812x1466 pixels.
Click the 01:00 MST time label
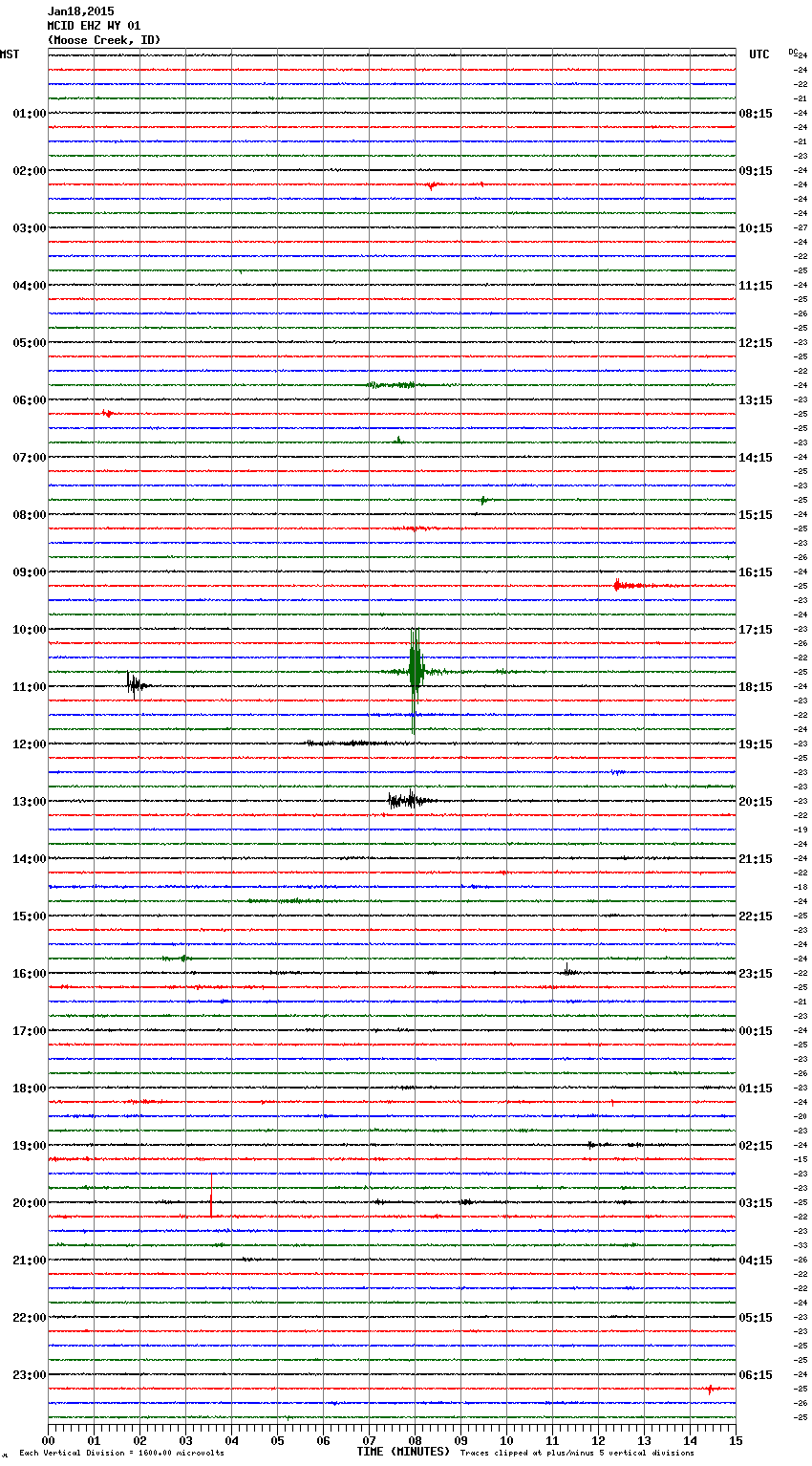[29, 114]
